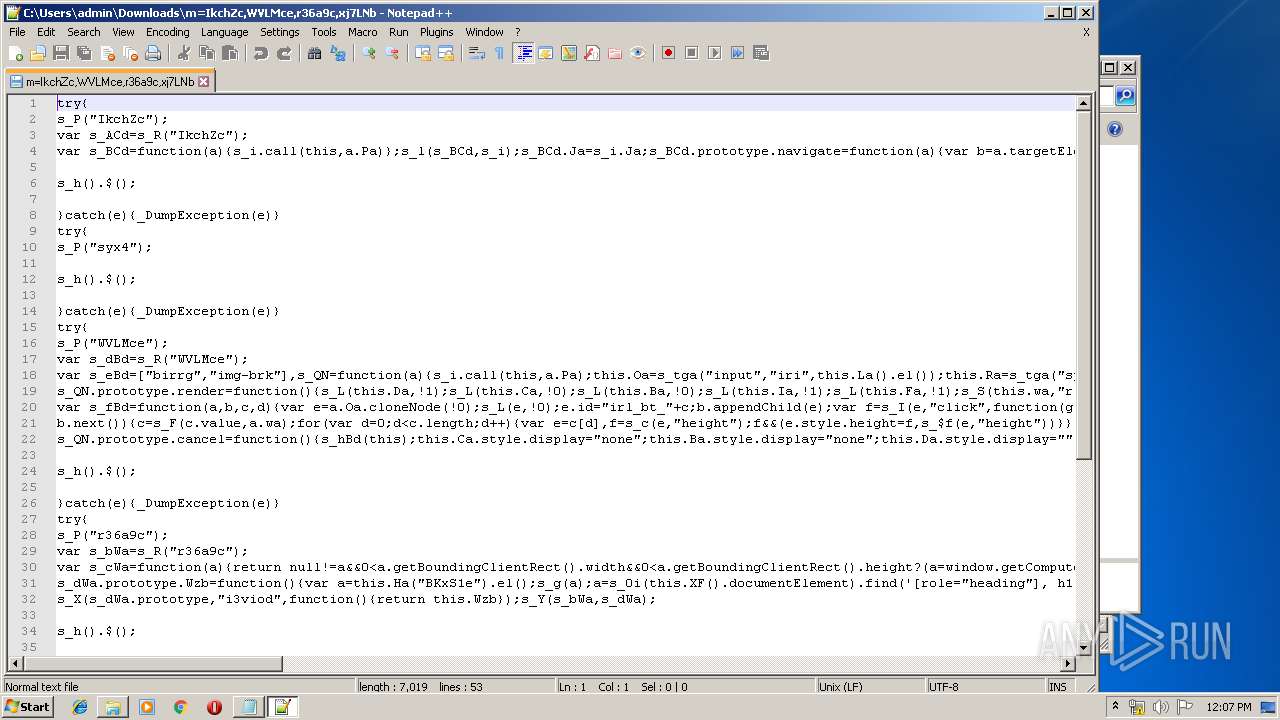The width and height of the screenshot is (1280, 720).
Task: Toggle show all characters pilcrow icon
Action: [x=499, y=53]
